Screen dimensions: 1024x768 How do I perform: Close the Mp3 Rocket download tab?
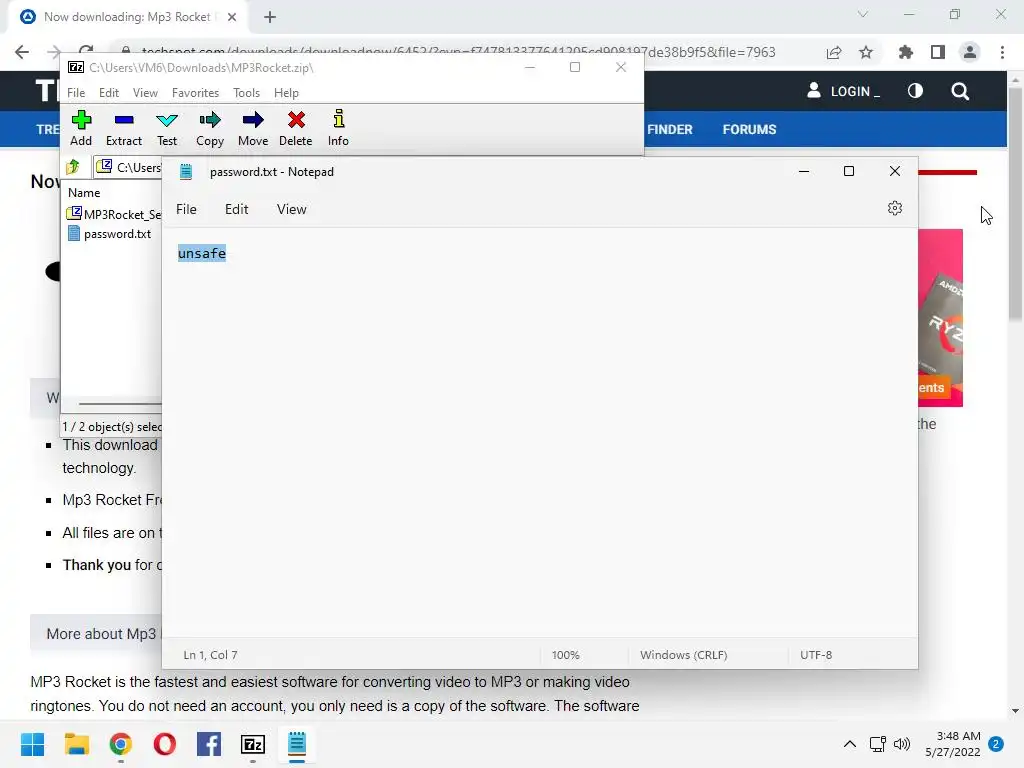coord(232,18)
